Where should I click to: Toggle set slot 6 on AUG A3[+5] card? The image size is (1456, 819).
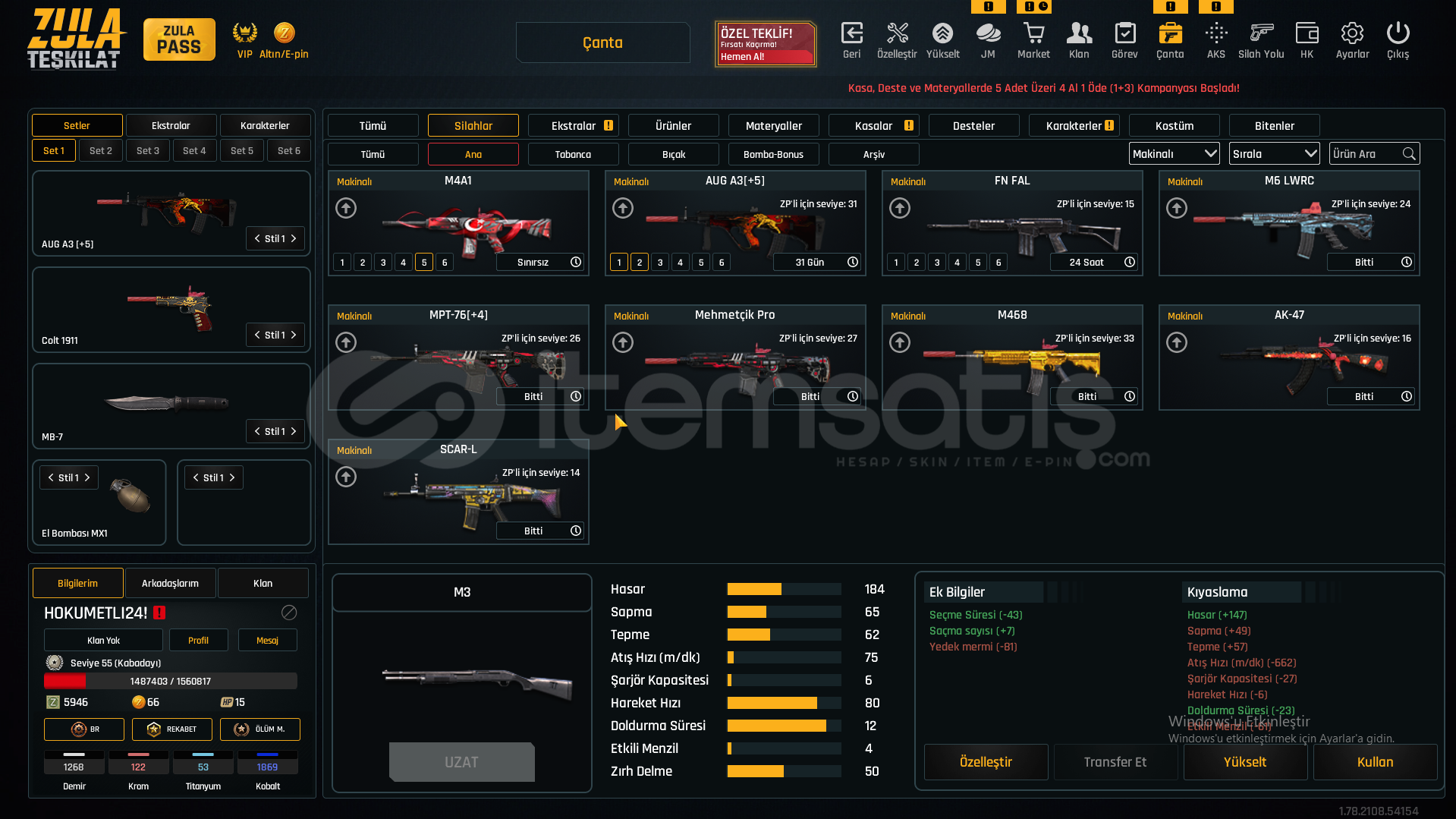tap(722, 263)
